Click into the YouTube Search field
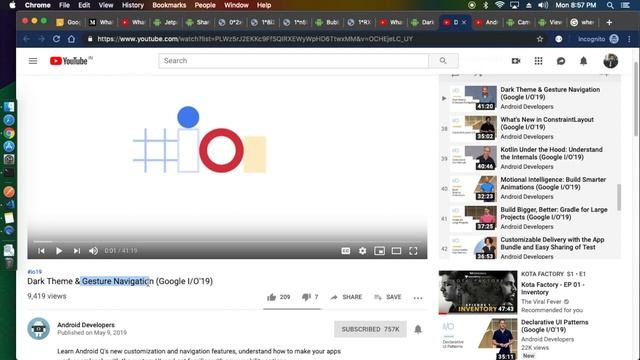This screenshot has width=640, height=360. point(293,61)
